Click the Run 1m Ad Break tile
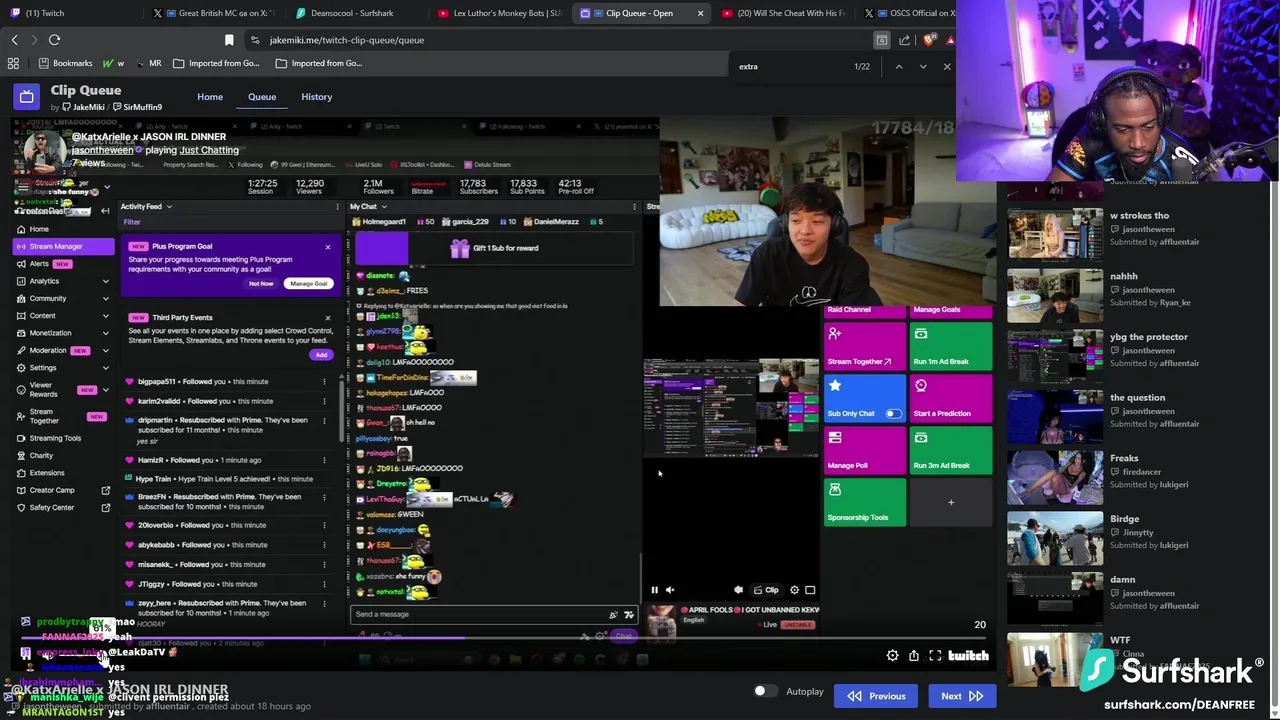The width and height of the screenshot is (1280, 720). click(x=951, y=345)
